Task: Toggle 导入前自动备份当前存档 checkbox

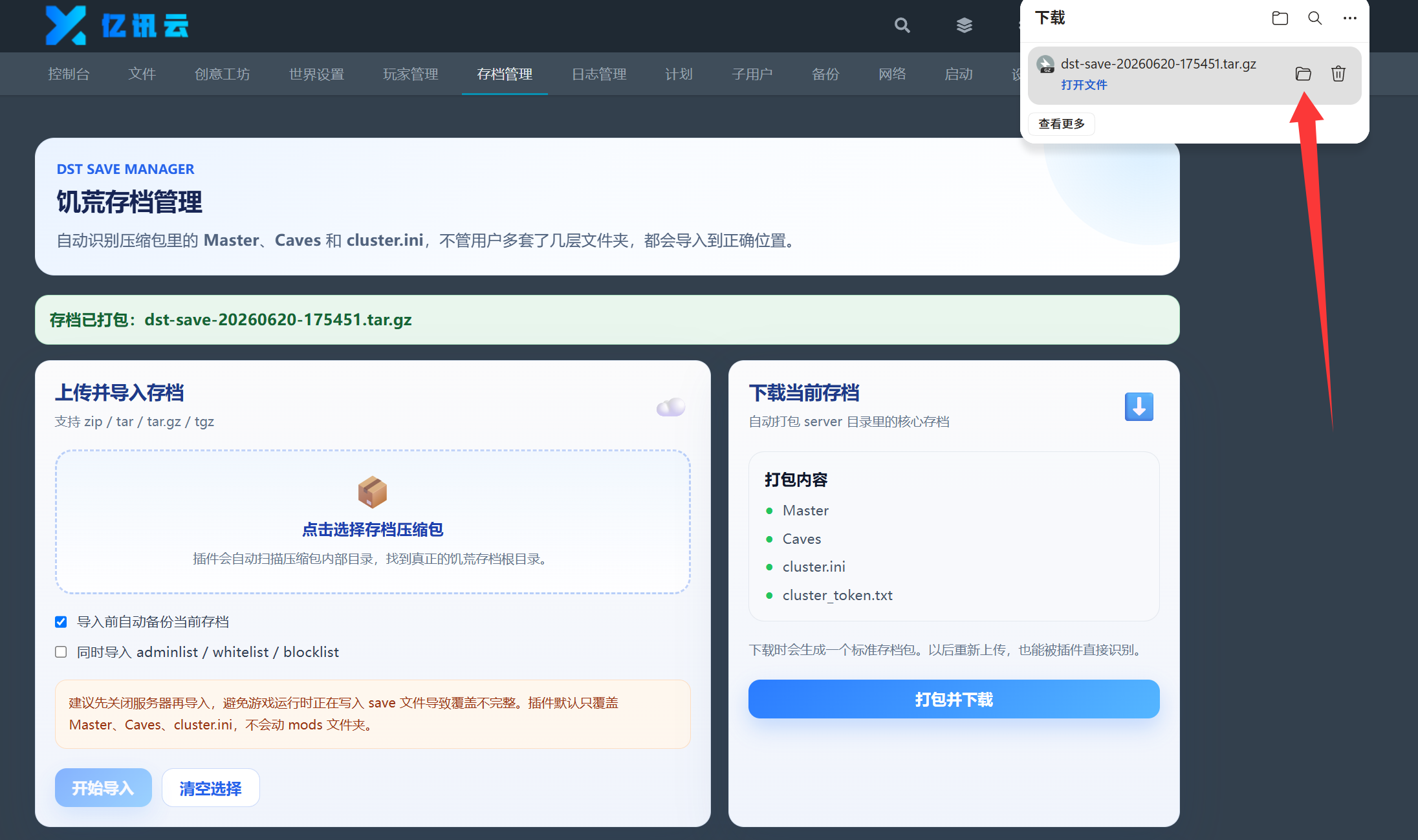Action: (x=61, y=622)
